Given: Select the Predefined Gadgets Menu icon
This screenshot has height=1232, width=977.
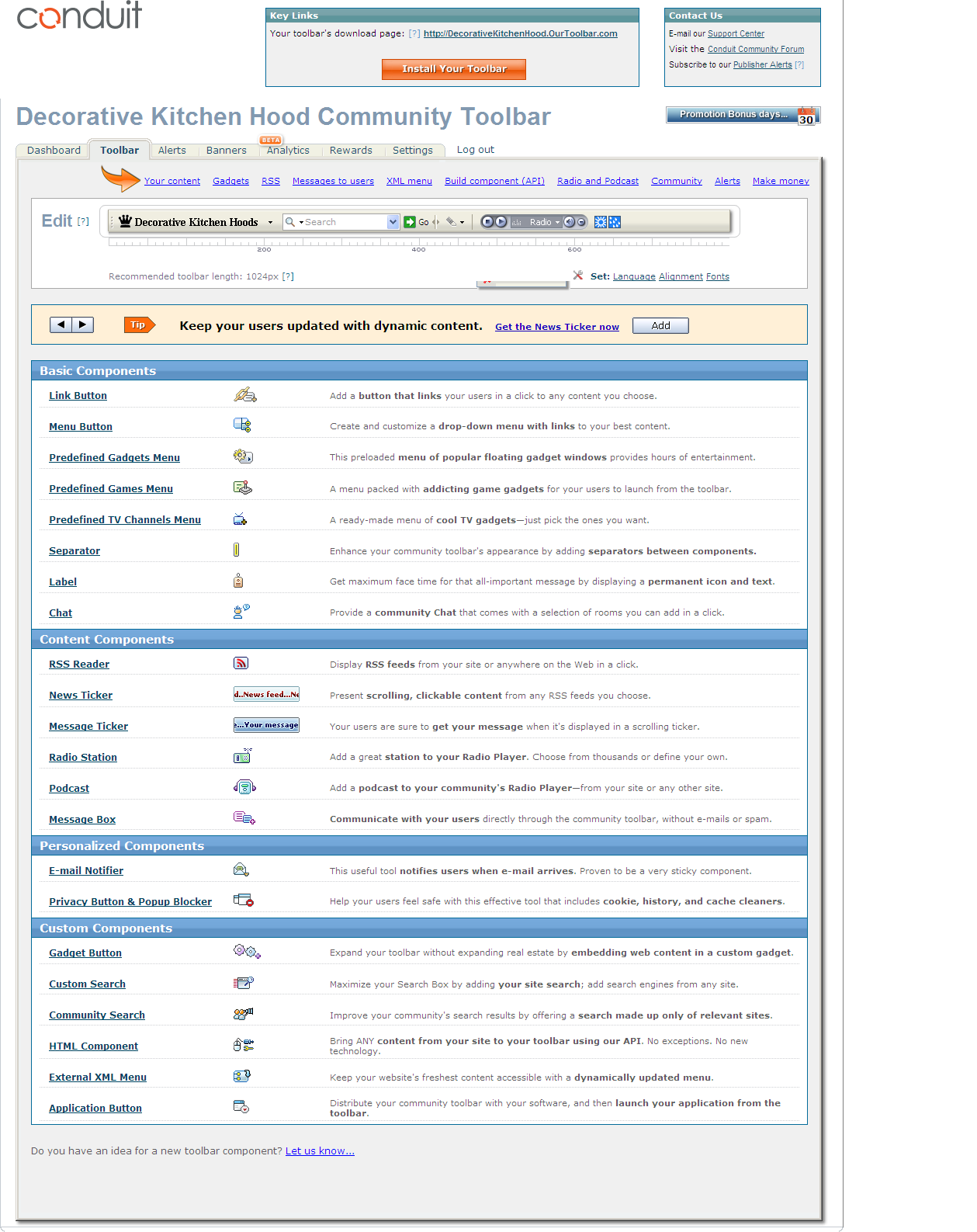Looking at the screenshot, I should 243,456.
